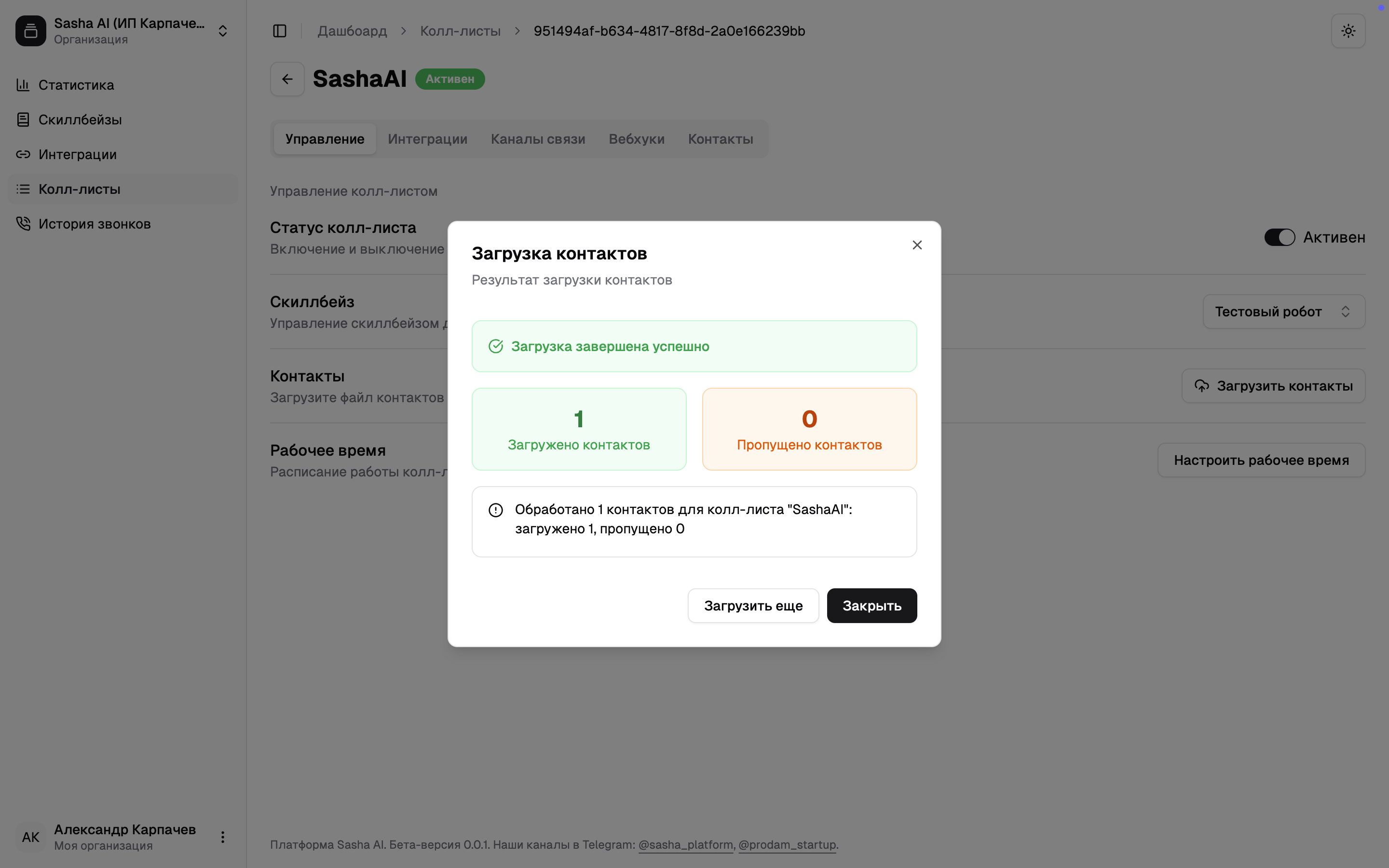Click Колл-листы in the breadcrumb

tap(460, 31)
